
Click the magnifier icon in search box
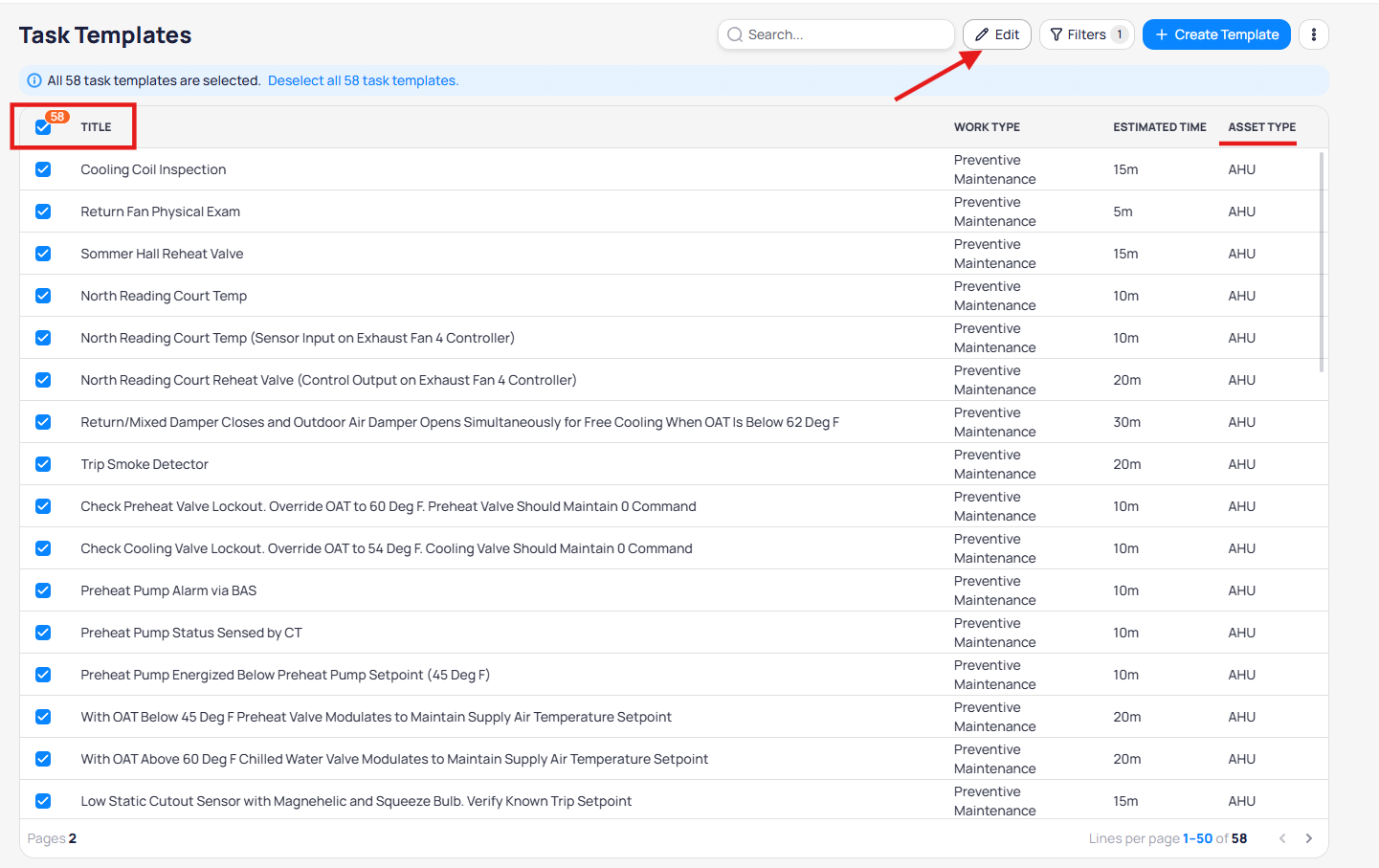(x=735, y=34)
